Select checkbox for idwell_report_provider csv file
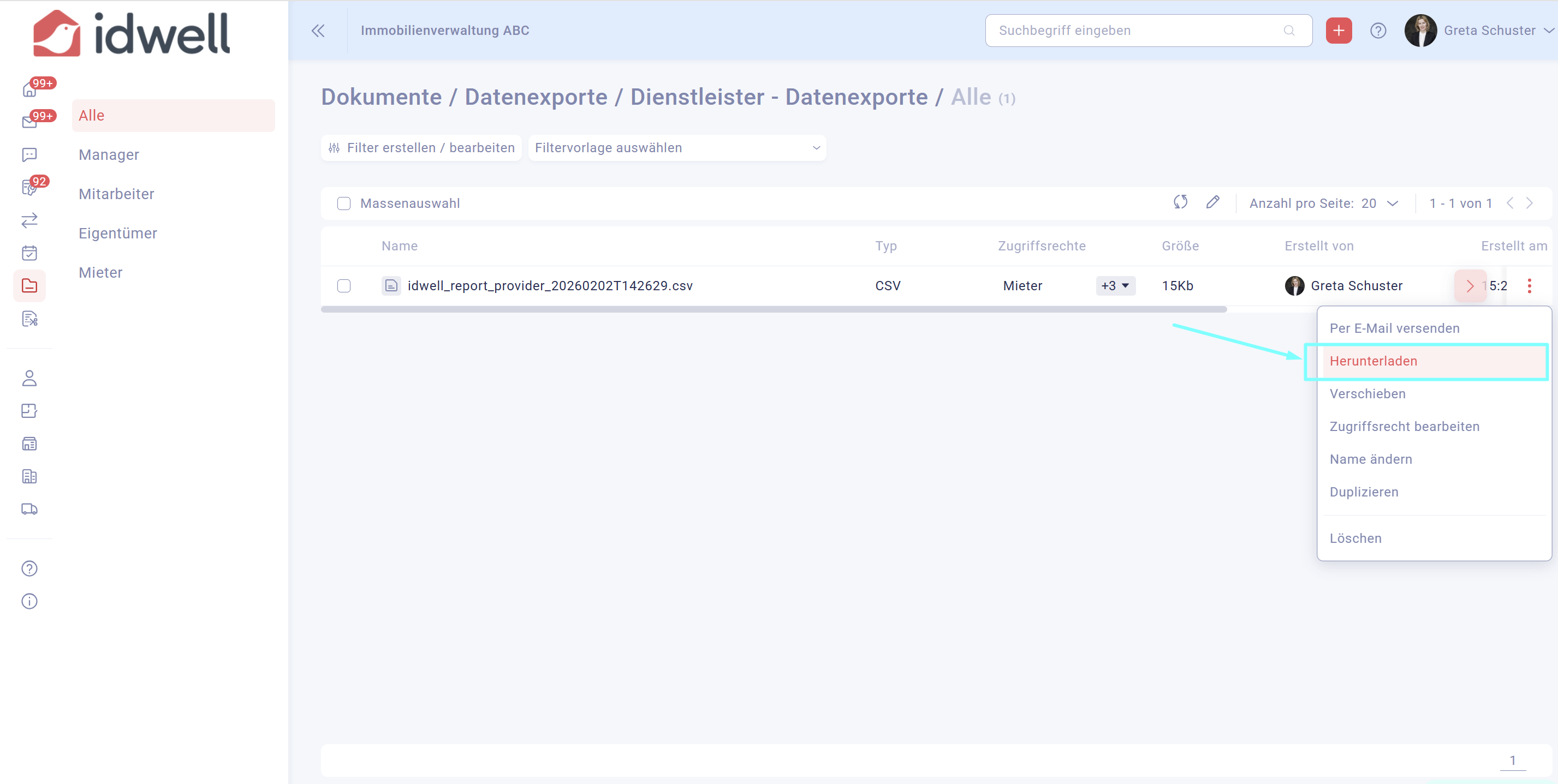The width and height of the screenshot is (1558, 784). [x=343, y=286]
